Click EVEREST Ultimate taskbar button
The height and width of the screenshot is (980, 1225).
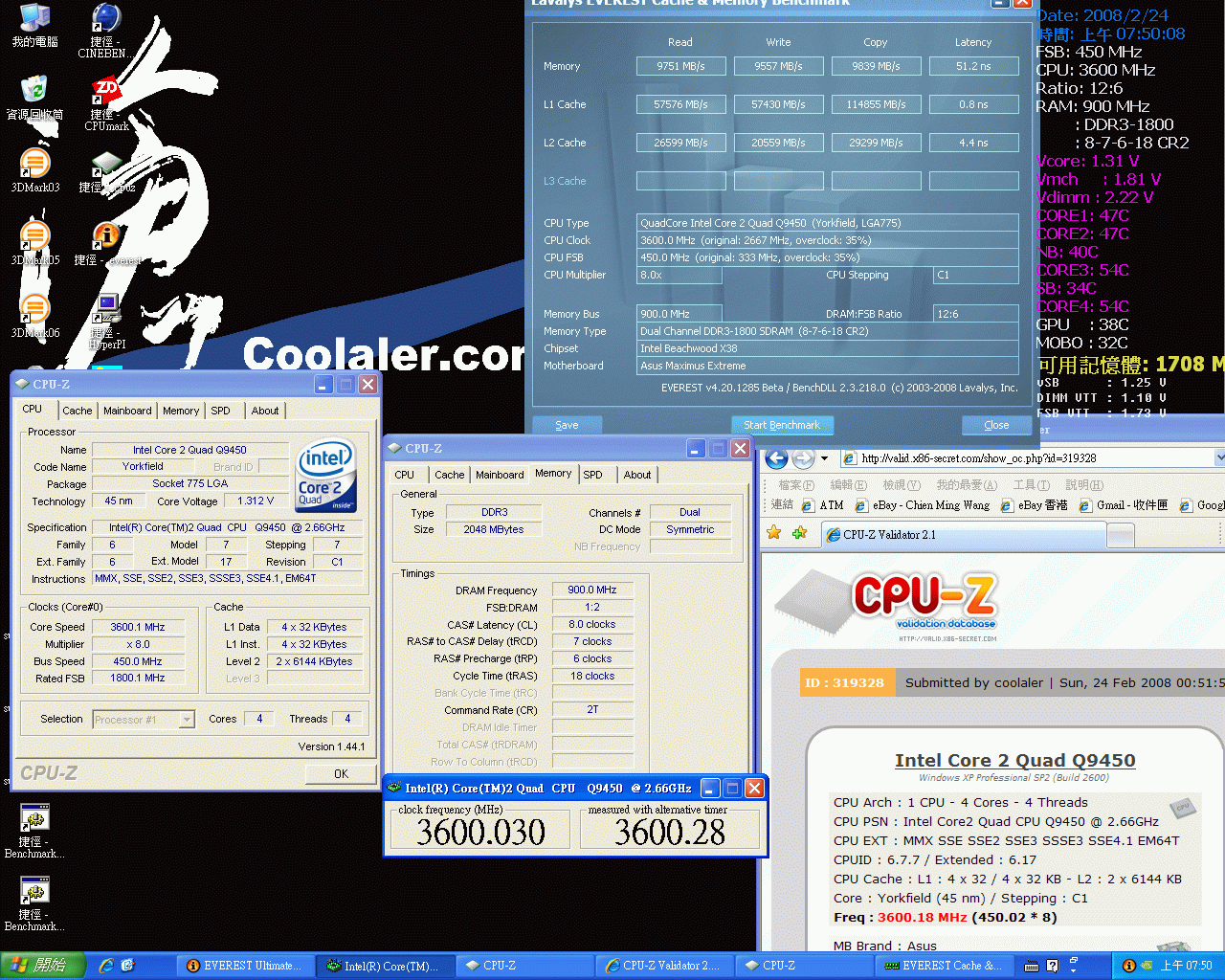click(x=246, y=966)
